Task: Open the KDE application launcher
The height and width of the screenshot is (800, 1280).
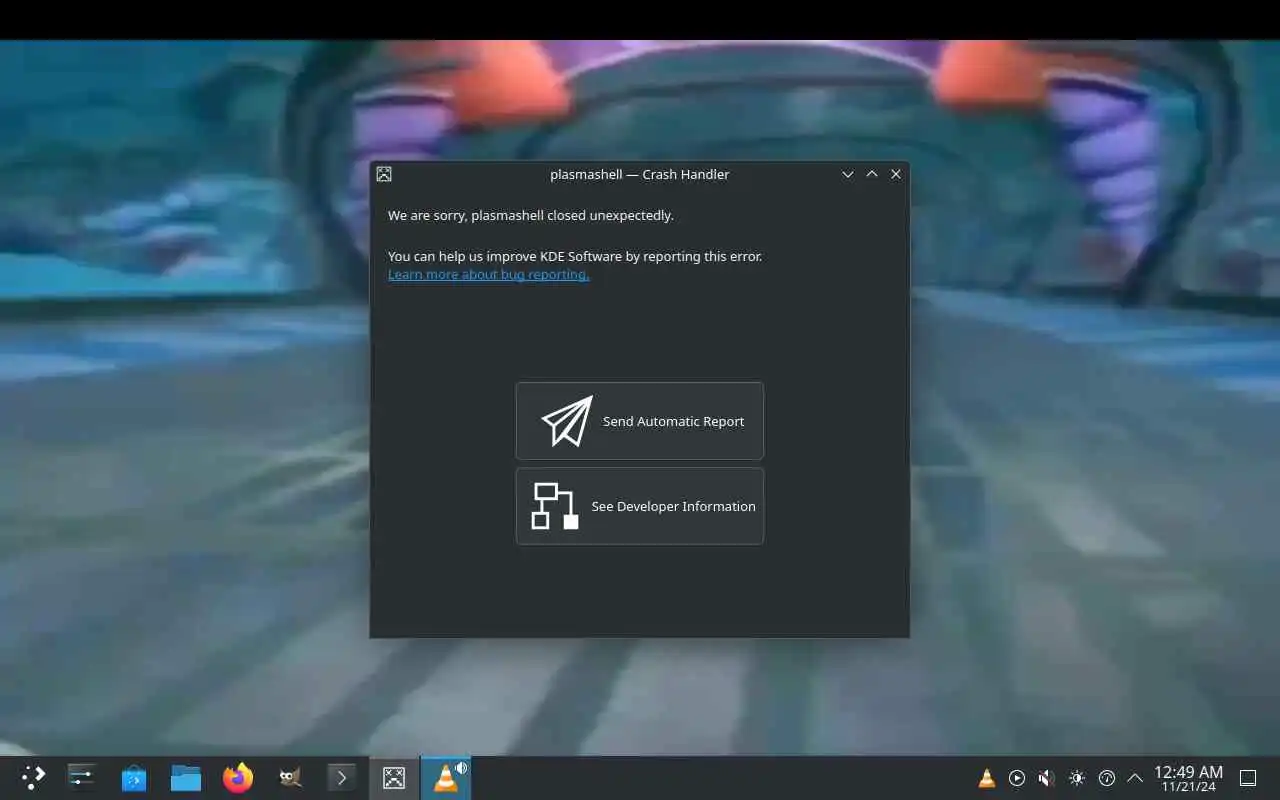Action: (x=33, y=777)
